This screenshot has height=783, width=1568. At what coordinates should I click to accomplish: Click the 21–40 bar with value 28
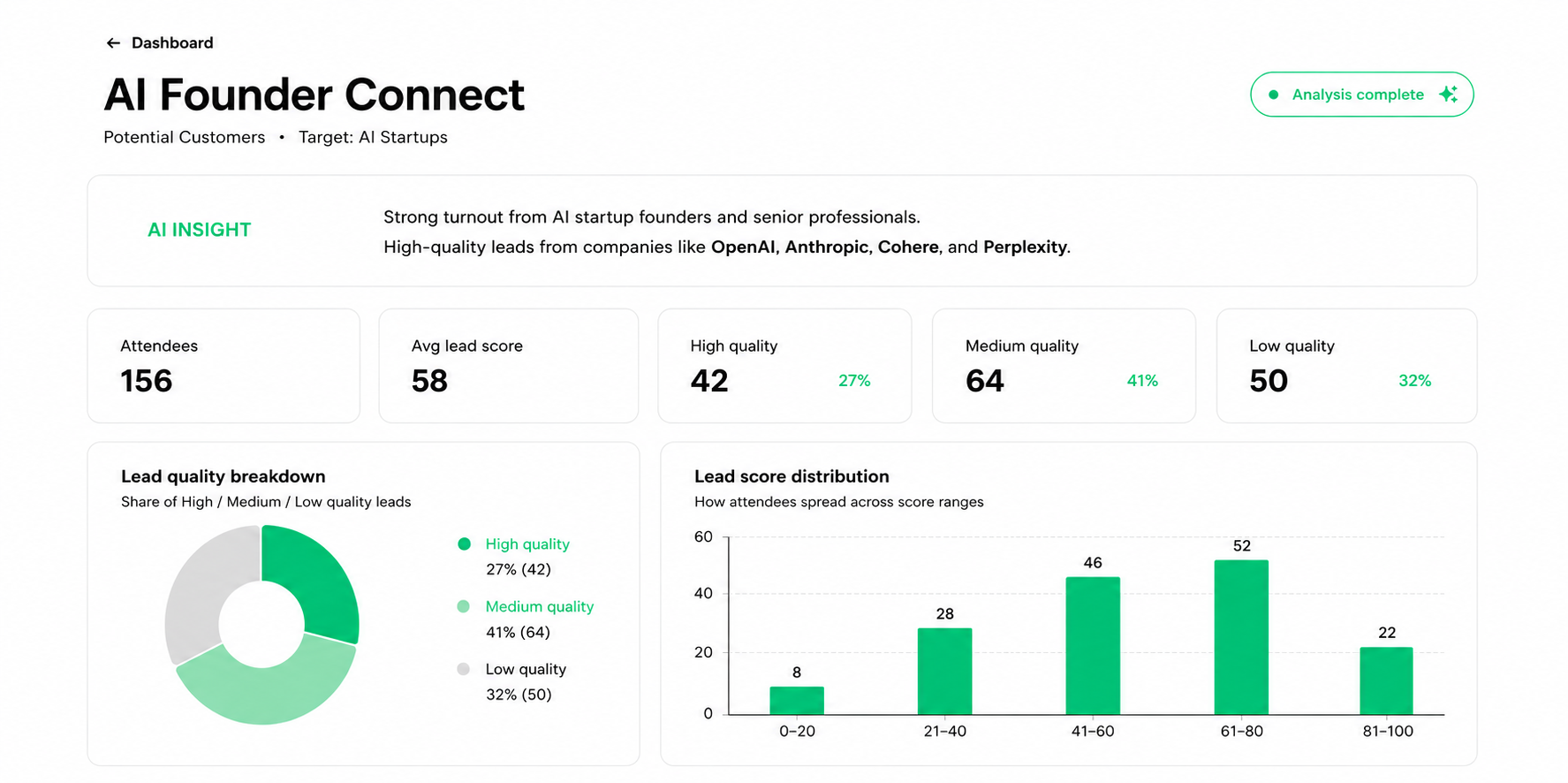pos(945,672)
